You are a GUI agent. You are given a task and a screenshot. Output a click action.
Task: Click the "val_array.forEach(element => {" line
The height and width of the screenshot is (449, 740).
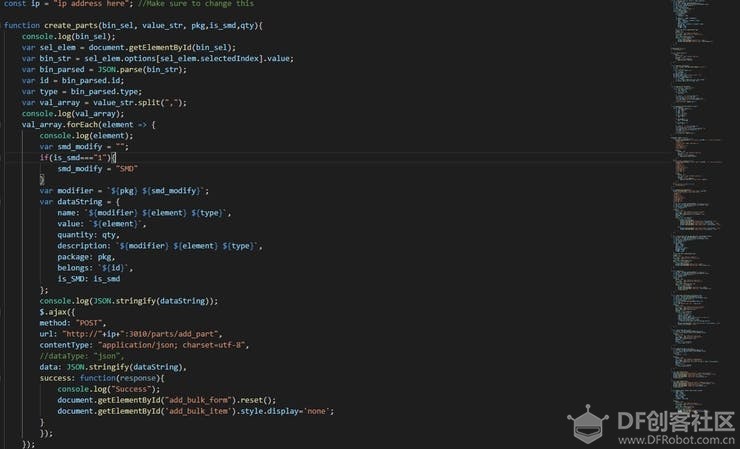click(x=89, y=125)
